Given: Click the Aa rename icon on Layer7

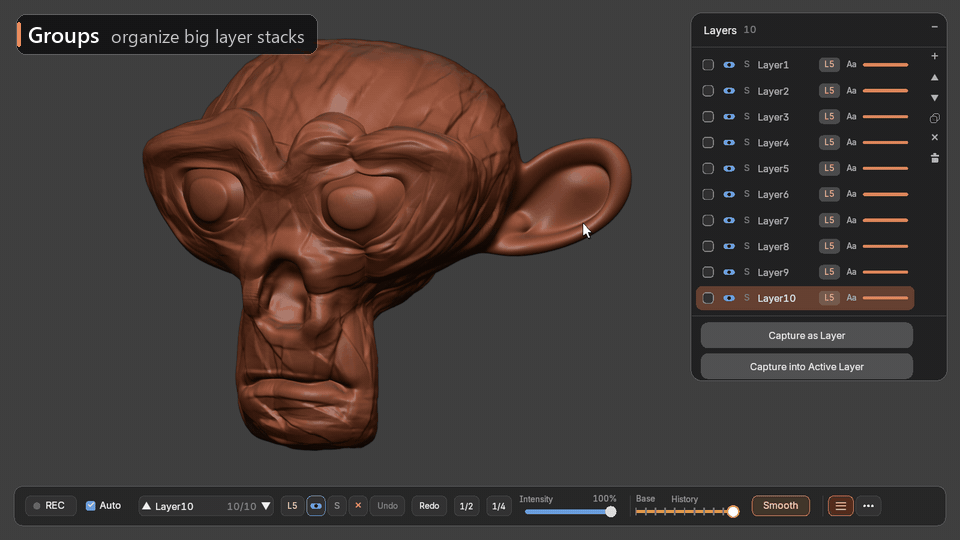Looking at the screenshot, I should [x=851, y=220].
